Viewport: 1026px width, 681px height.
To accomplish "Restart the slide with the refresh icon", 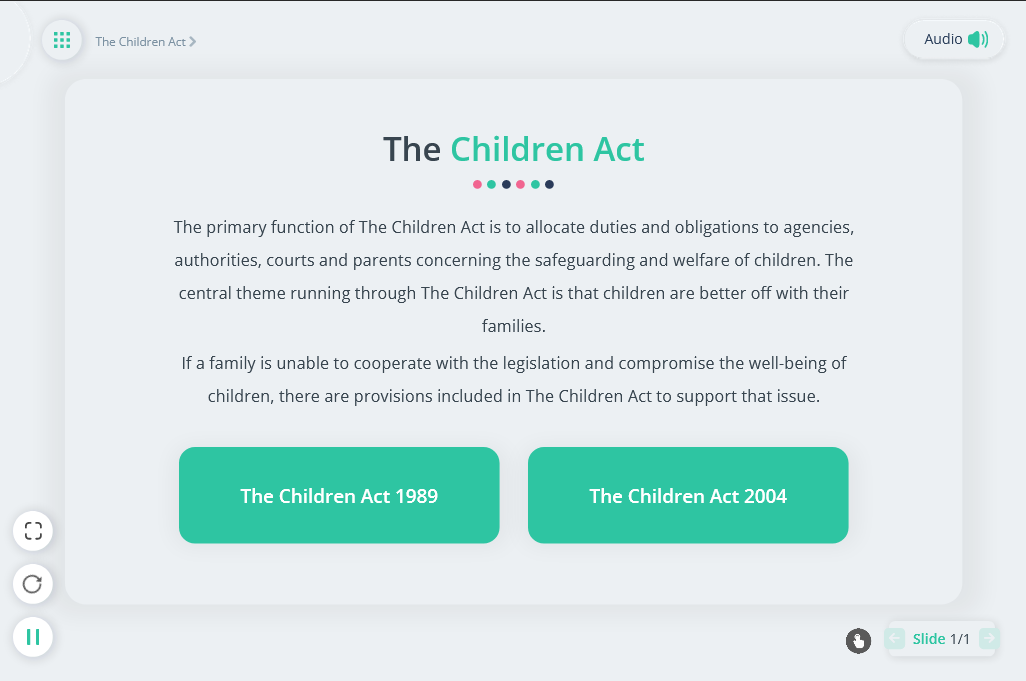I will (33, 584).
